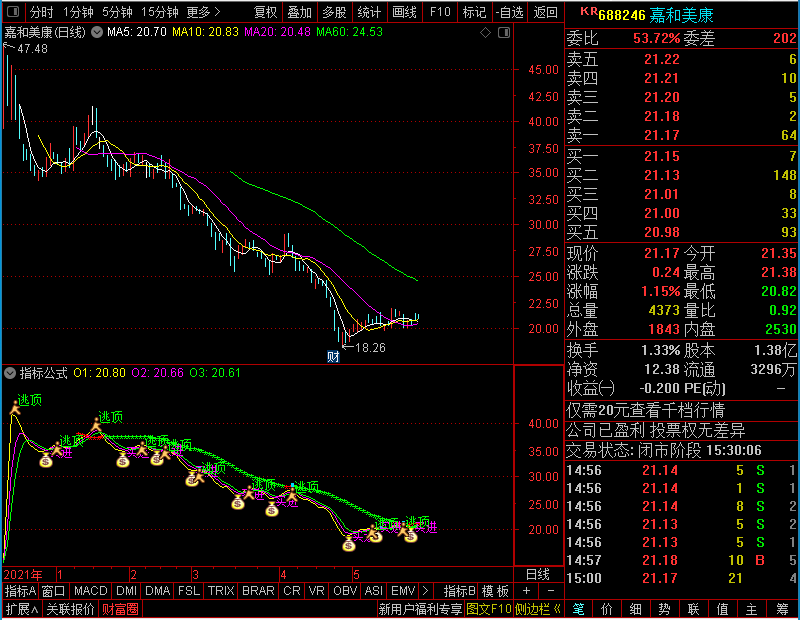Click the 窗口 window tab
This screenshot has height=620, width=800.
[x=54, y=591]
